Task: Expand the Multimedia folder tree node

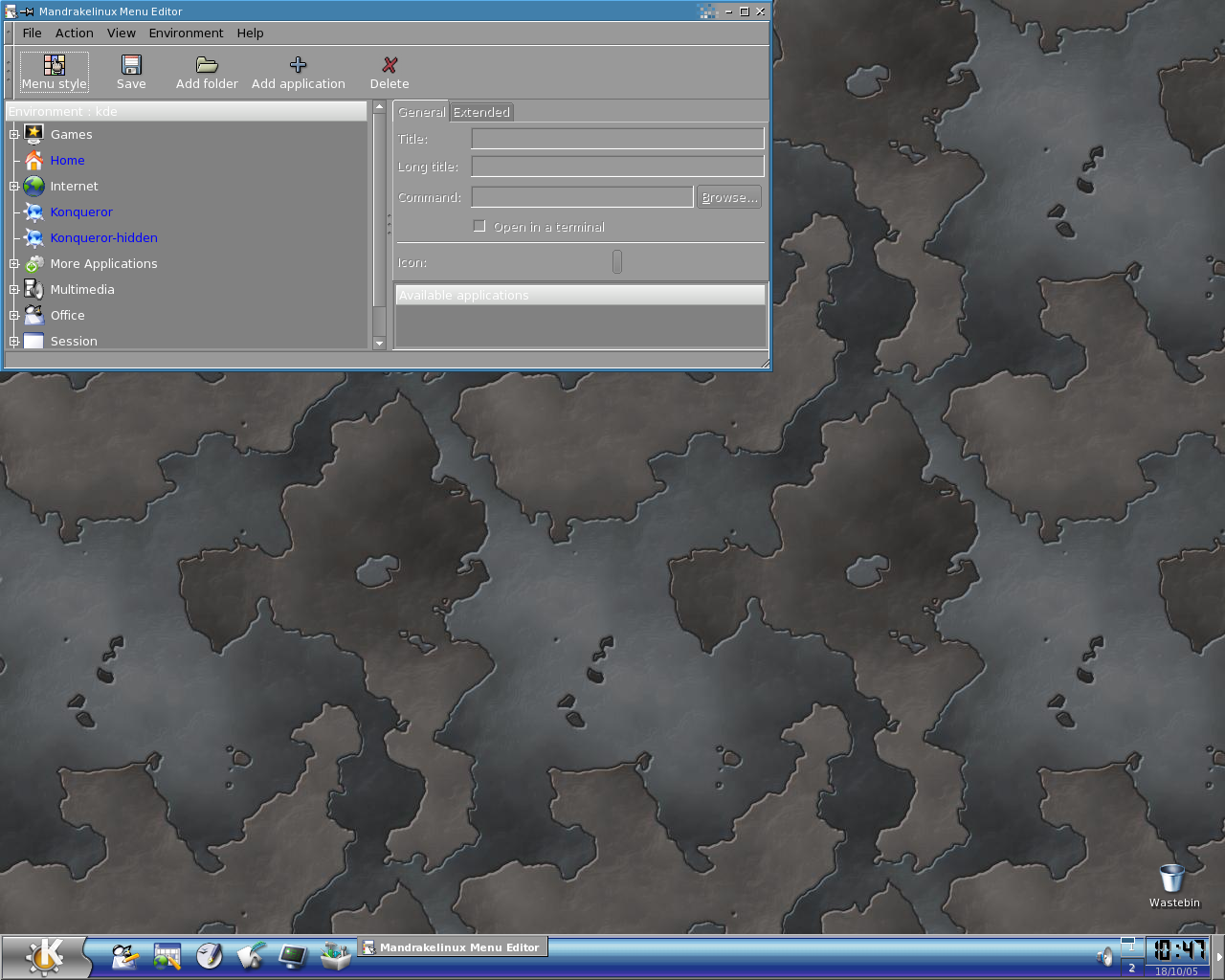Action: point(14,290)
